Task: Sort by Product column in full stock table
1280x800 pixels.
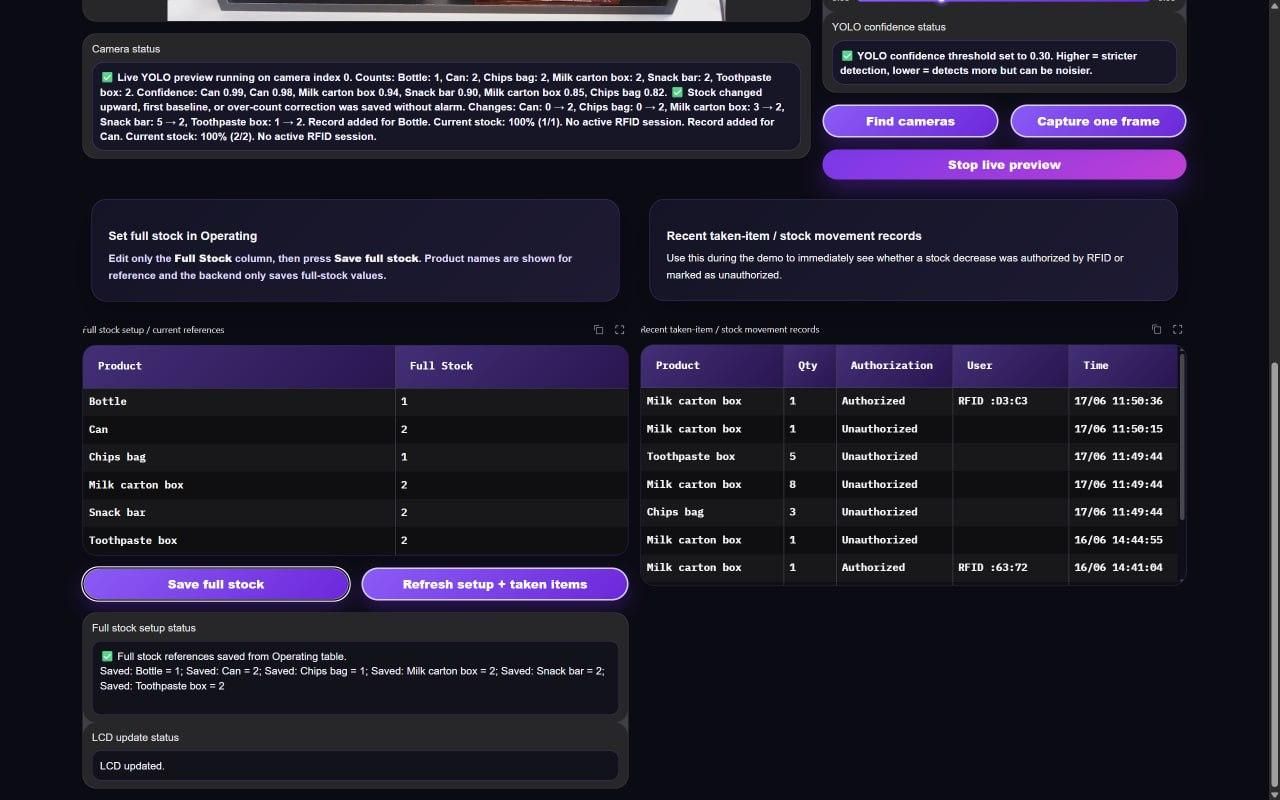Action: pyautogui.click(x=239, y=366)
